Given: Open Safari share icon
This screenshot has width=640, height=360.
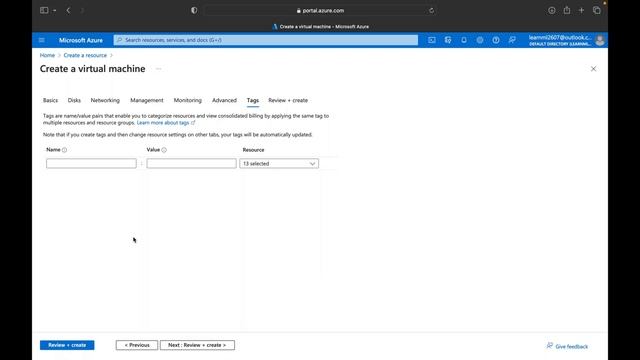Looking at the screenshot, I should pyautogui.click(x=567, y=10).
